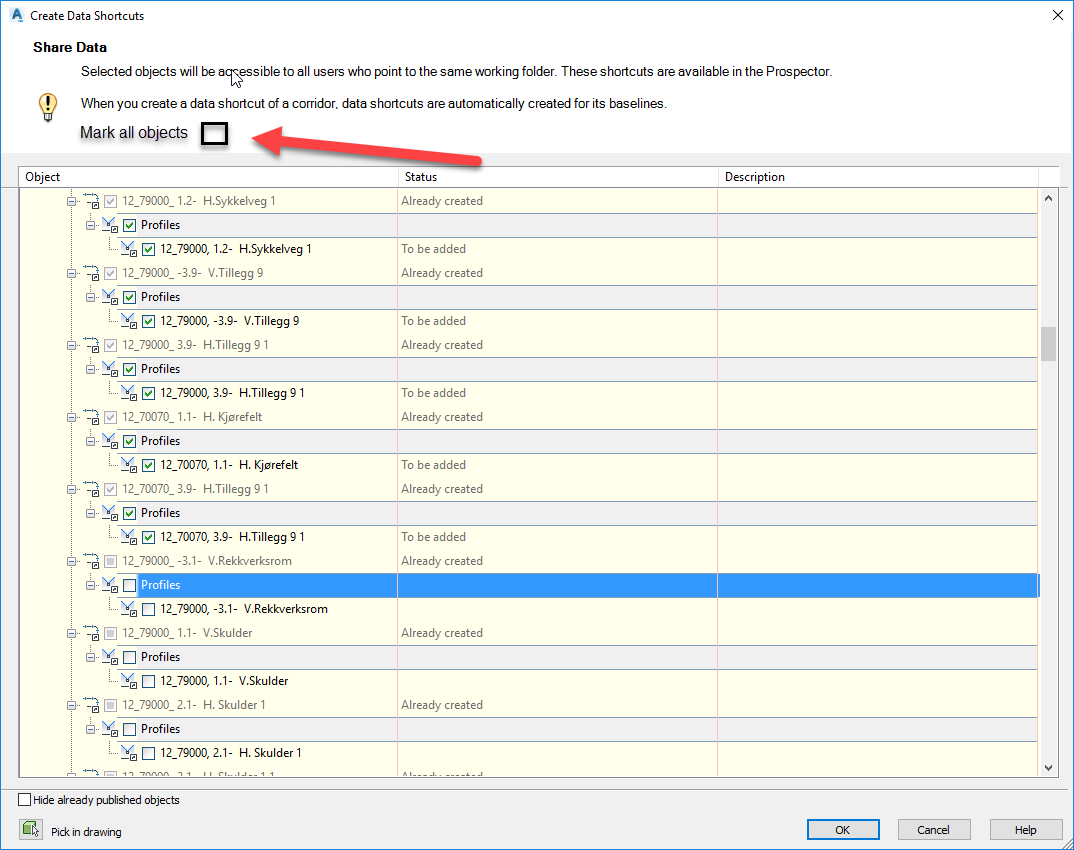Collapse alignment 12_70070_ 1.1- H. Kjørefelt

[71, 417]
